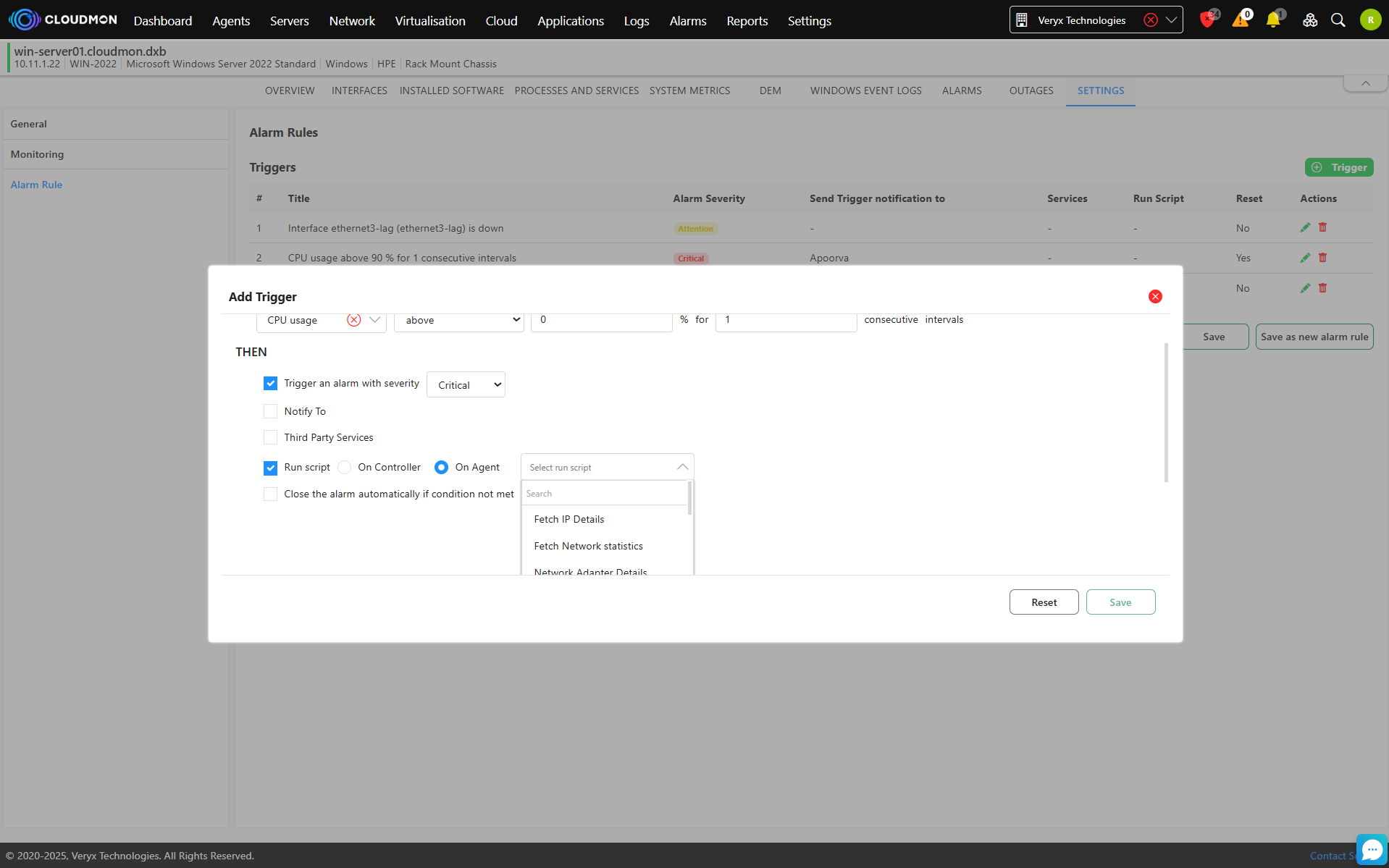Choose Fetch Network statistics script
Viewport: 1389px width, 868px height.
point(588,546)
